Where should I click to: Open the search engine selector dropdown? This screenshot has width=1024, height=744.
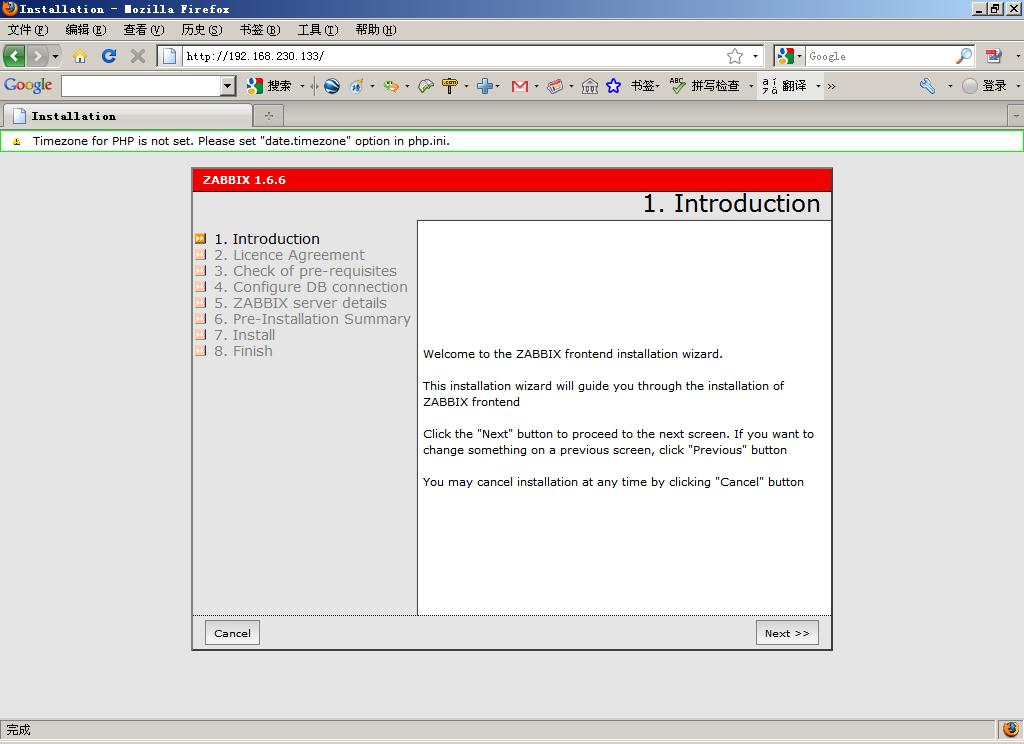[x=789, y=56]
